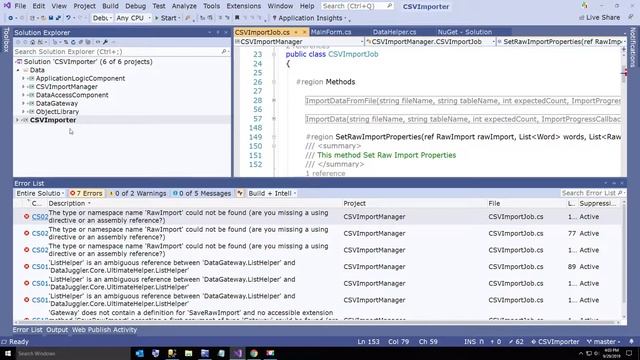Switch to the DataHelper.cs tab
Image resolution: width=640 pixels, height=360 pixels.
(394, 32)
